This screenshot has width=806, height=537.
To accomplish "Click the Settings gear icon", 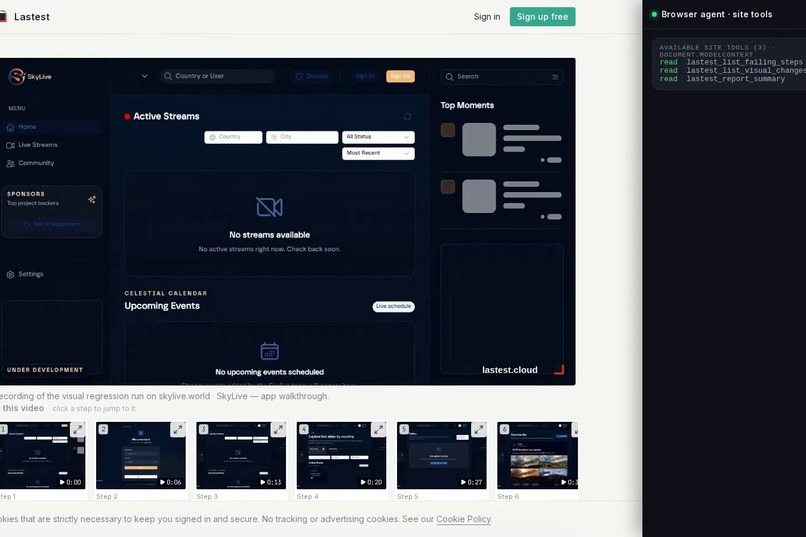I will (x=10, y=274).
